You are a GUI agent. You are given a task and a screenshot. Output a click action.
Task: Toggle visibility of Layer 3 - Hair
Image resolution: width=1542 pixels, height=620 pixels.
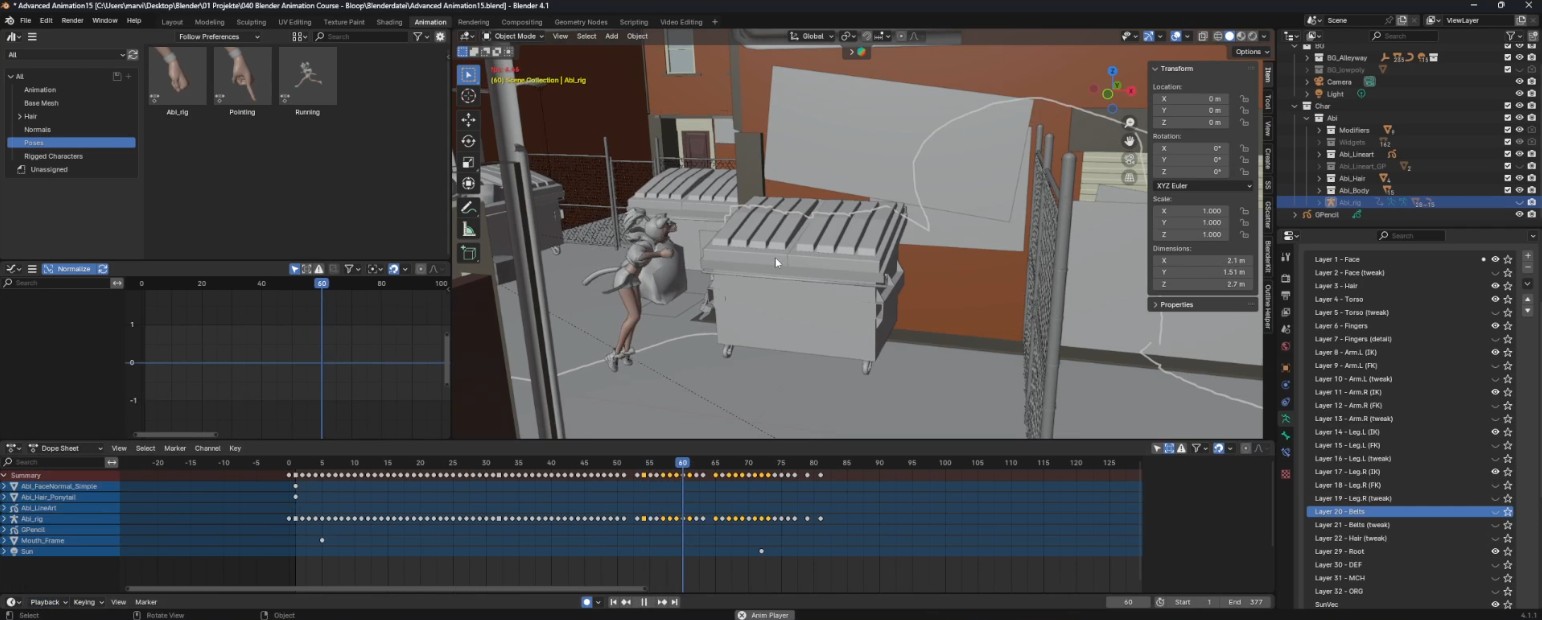pos(1495,286)
